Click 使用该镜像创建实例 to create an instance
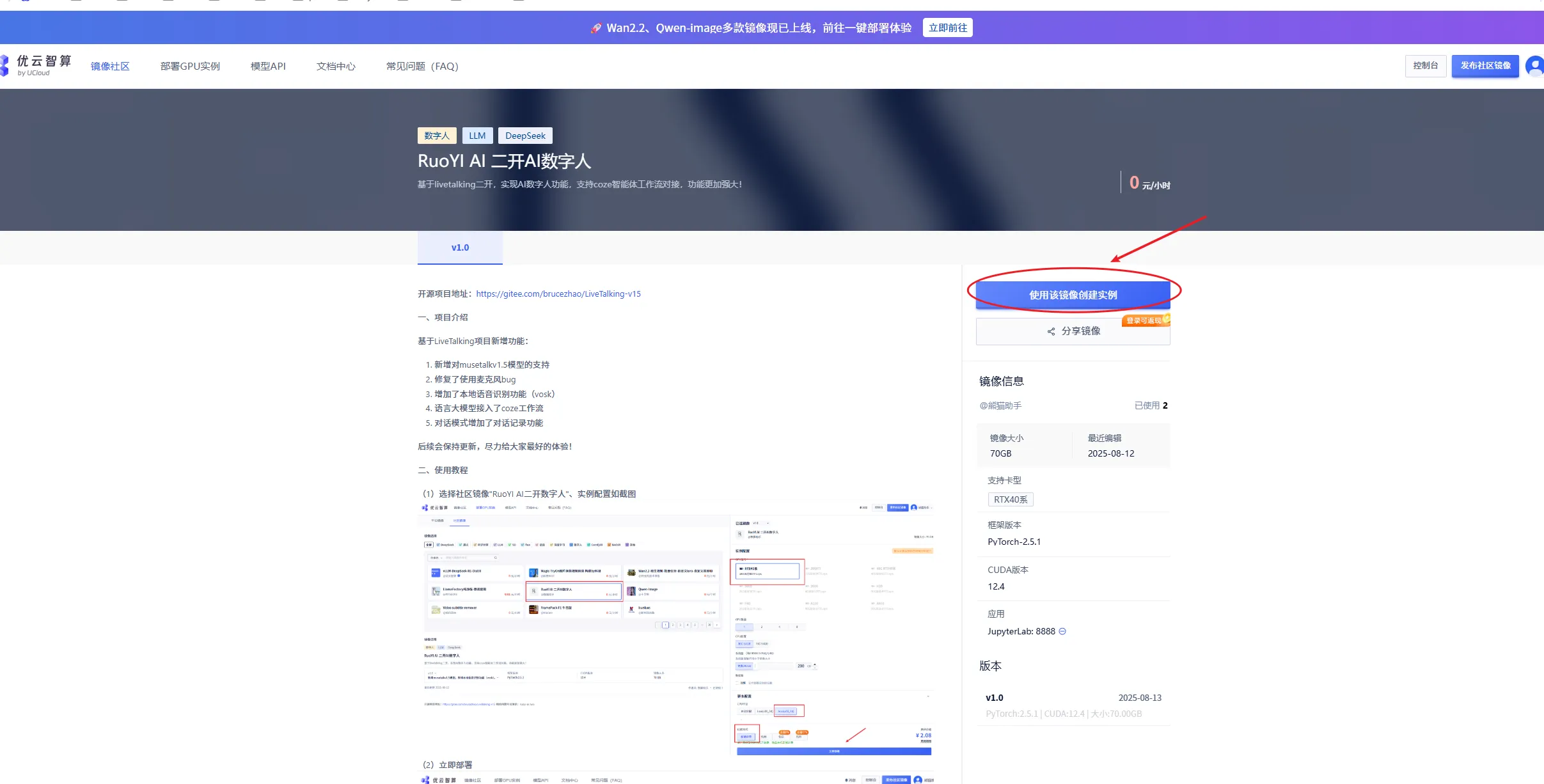This screenshot has height=784, width=1544. tap(1073, 295)
